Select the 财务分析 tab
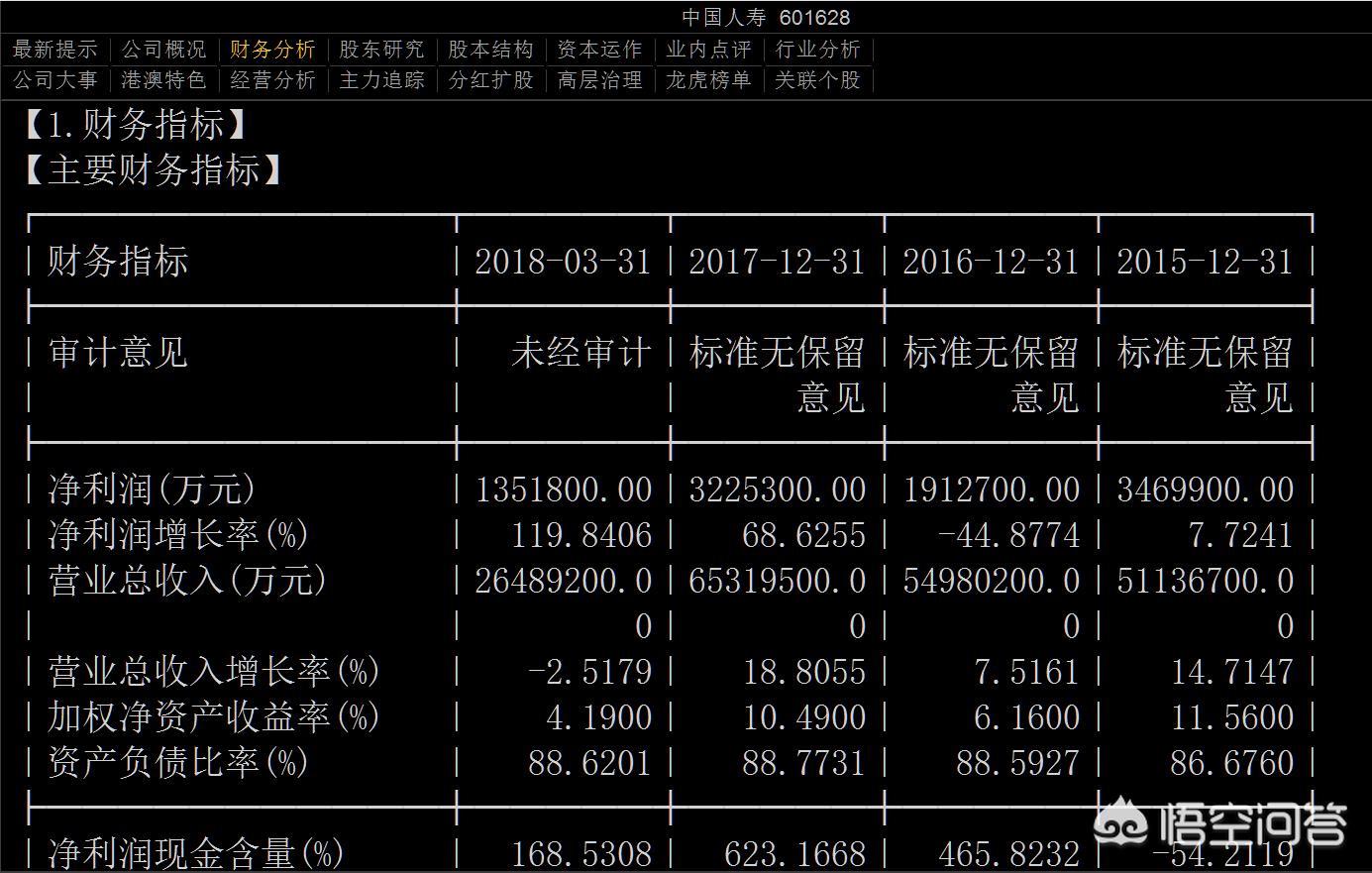 pos(272,50)
